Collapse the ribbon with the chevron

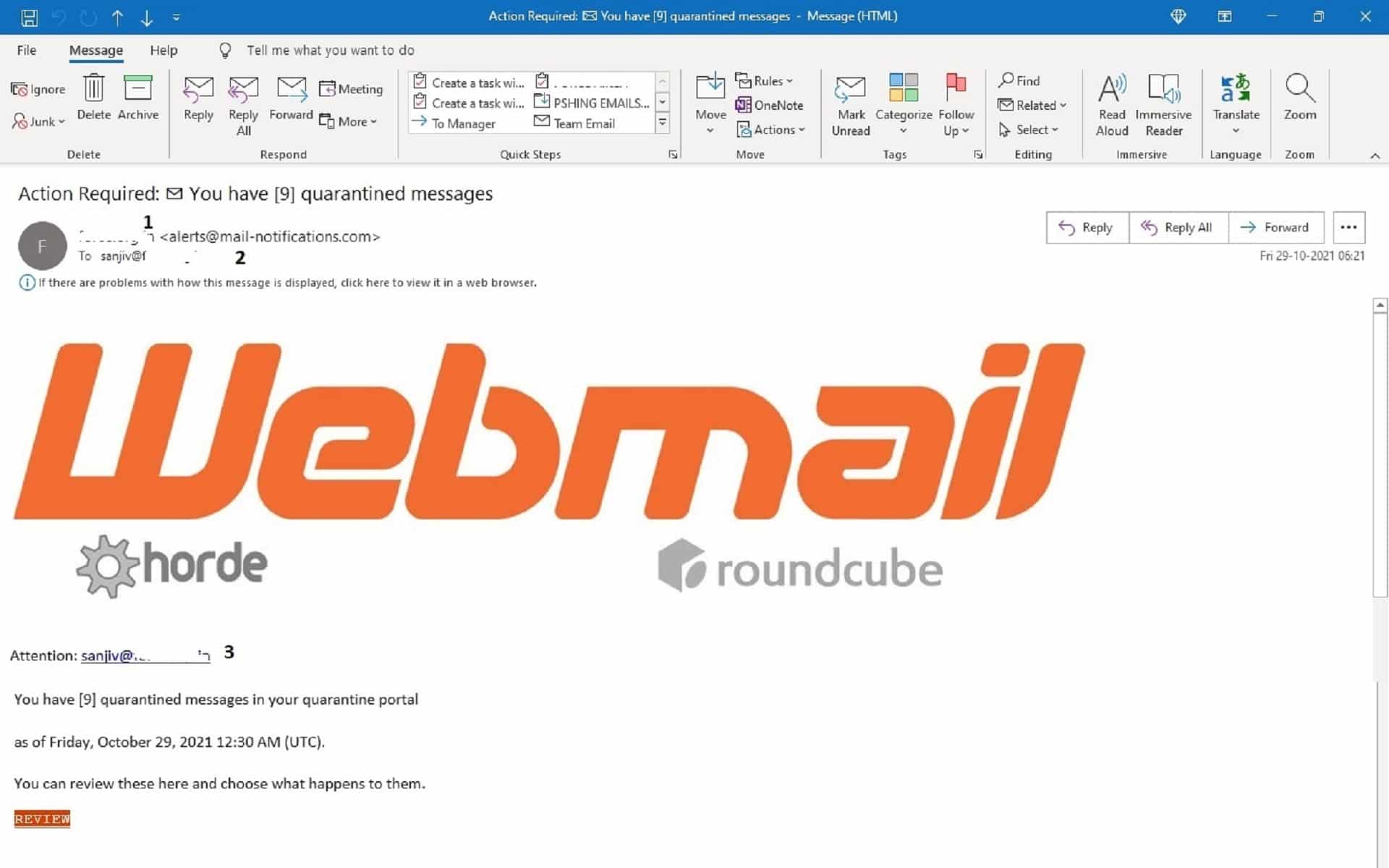(x=1375, y=156)
